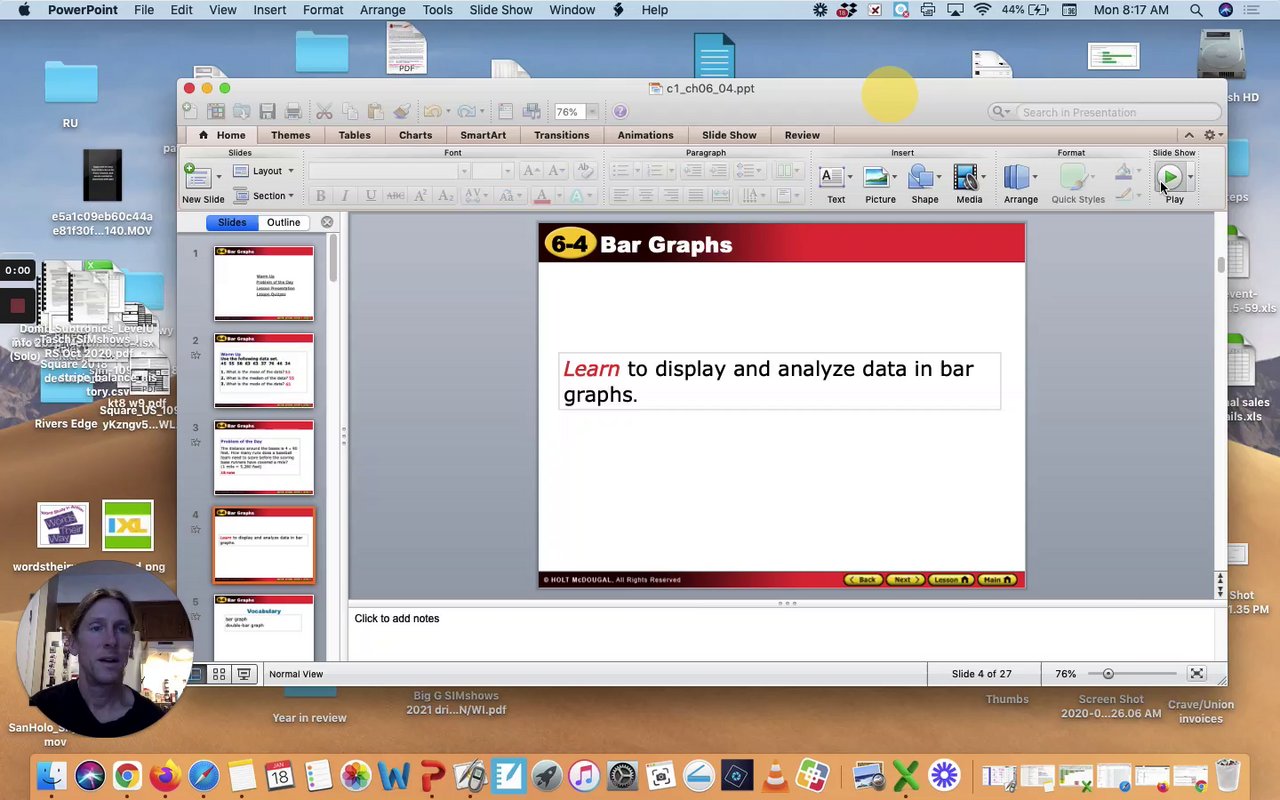Open the Spotlight search in menu bar

coord(1196,10)
